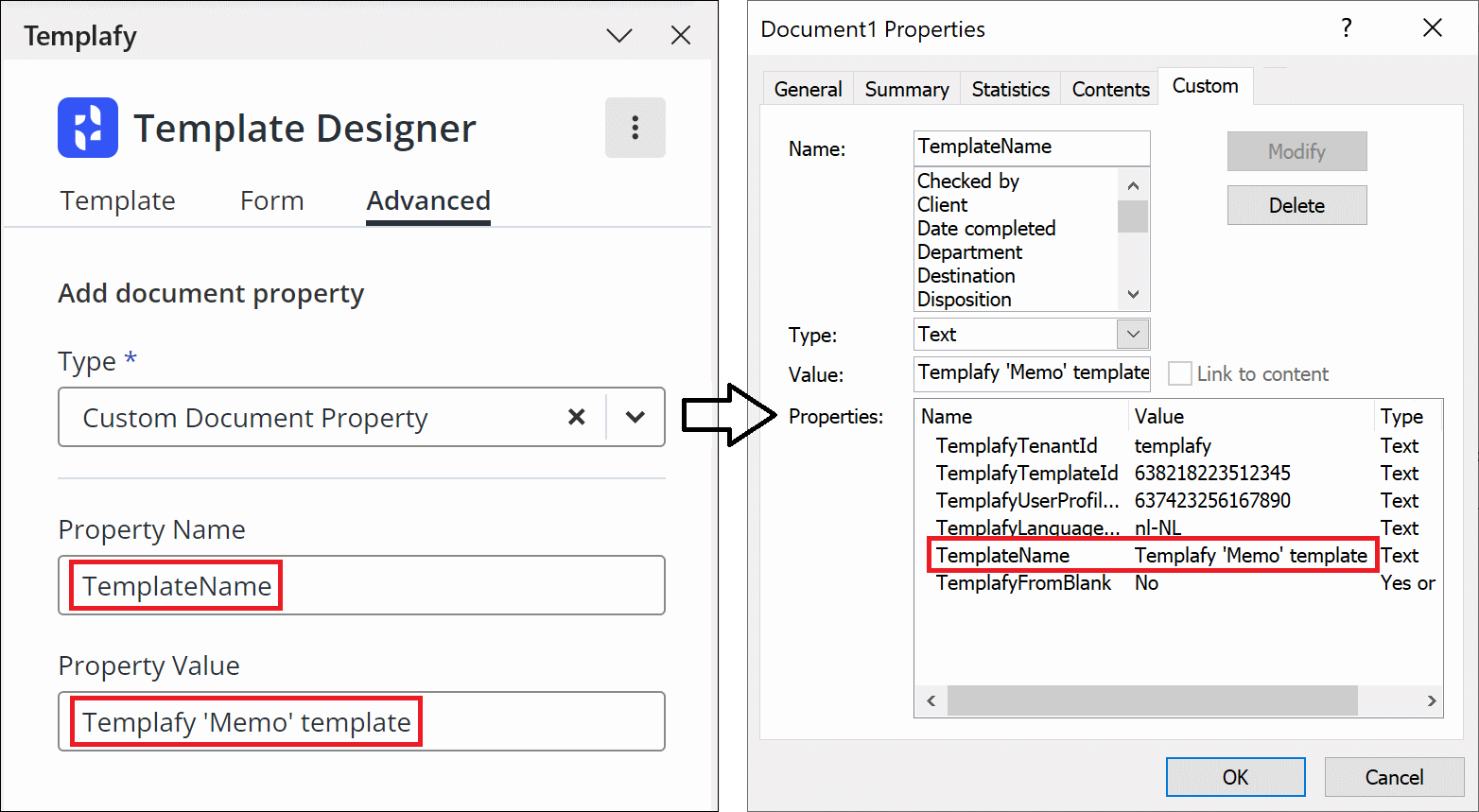Click the help question mark icon
The height and width of the screenshot is (812, 1479).
(x=1346, y=28)
